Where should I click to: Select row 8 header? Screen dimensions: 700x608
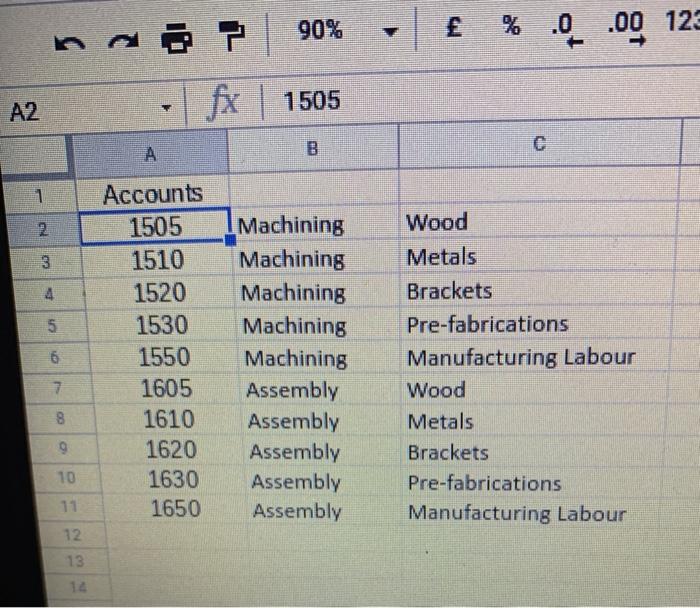tap(60, 418)
